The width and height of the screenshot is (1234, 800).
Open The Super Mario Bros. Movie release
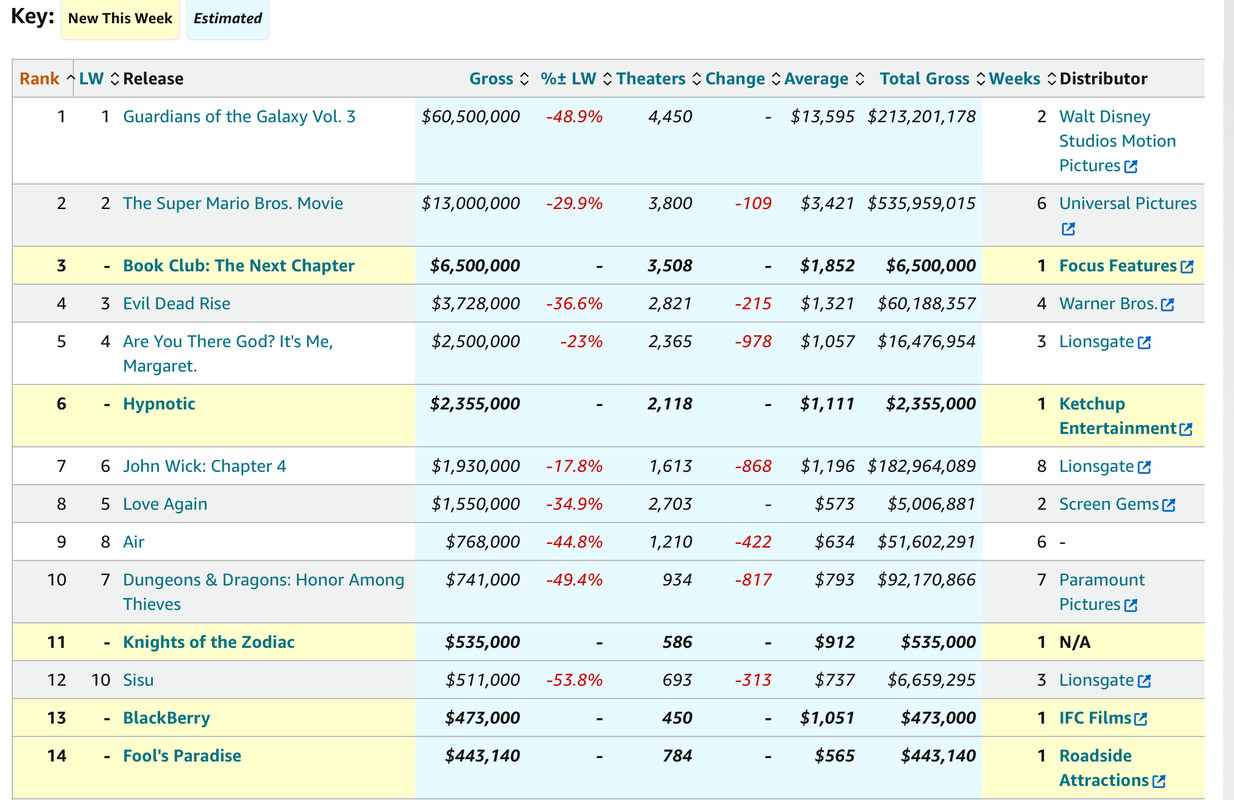coord(233,204)
